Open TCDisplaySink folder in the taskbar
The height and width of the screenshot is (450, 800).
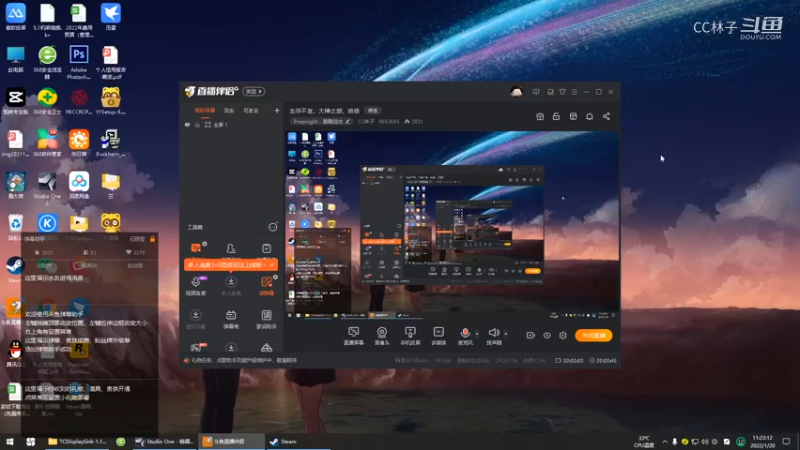pos(78,441)
